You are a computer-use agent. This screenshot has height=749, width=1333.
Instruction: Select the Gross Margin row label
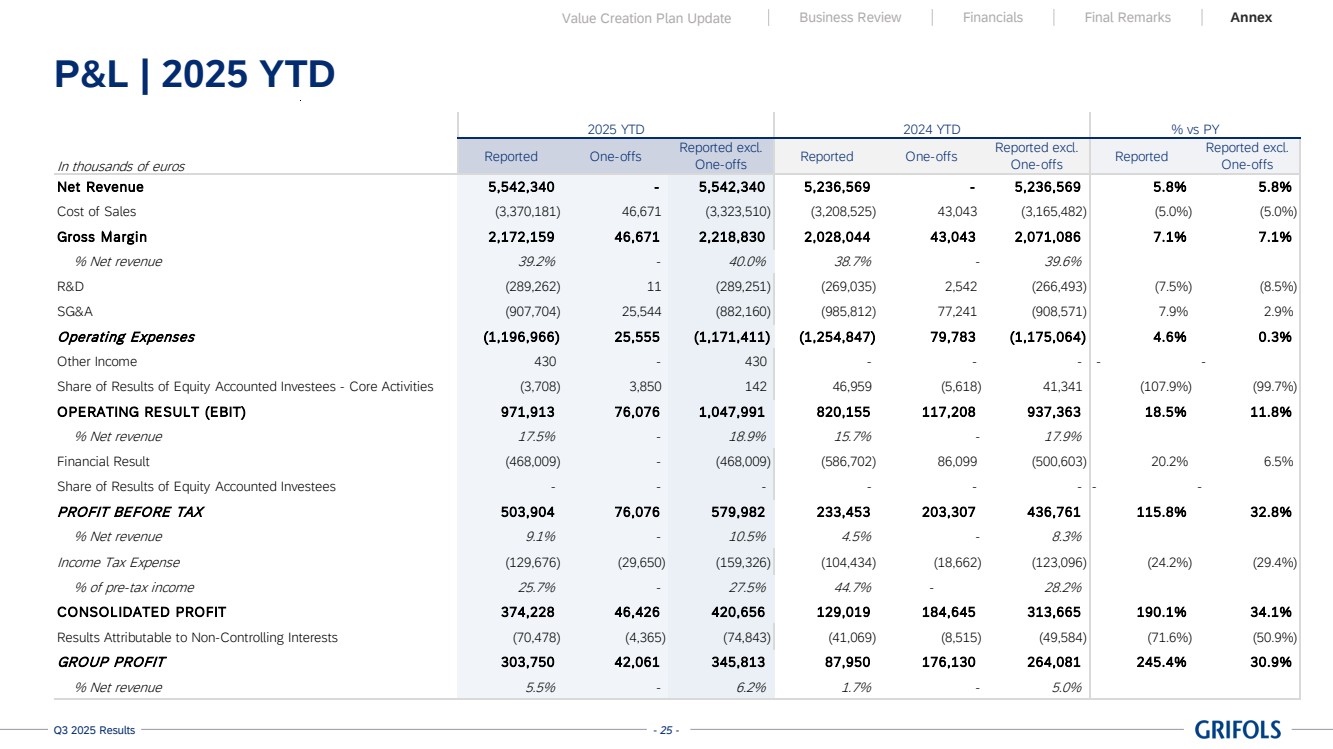[102, 237]
